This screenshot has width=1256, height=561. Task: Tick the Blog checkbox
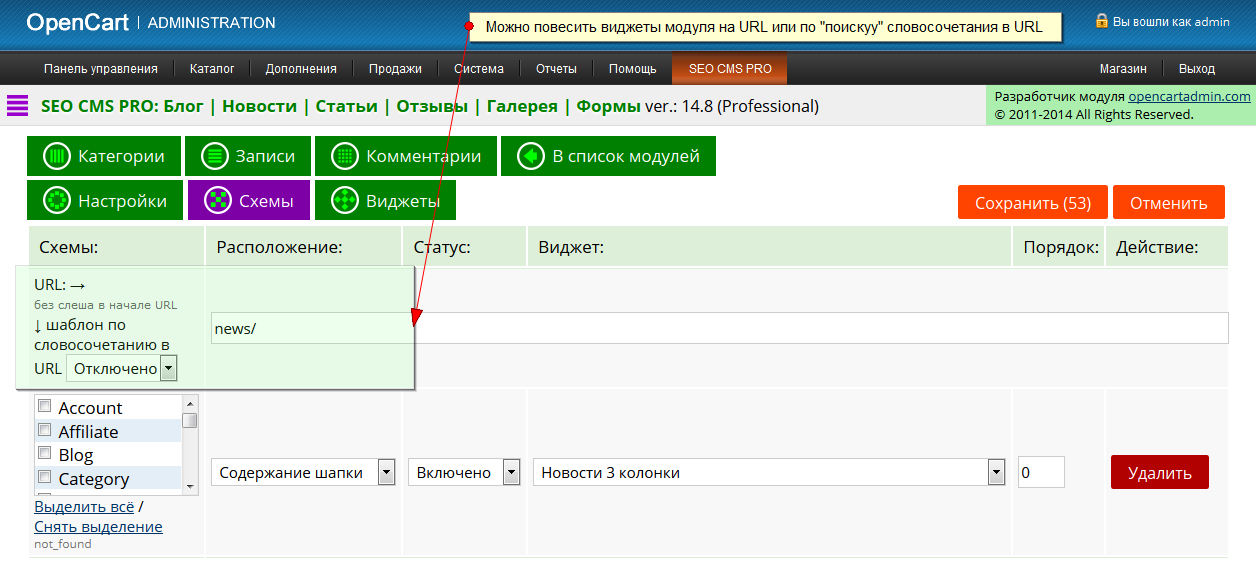(x=44, y=453)
